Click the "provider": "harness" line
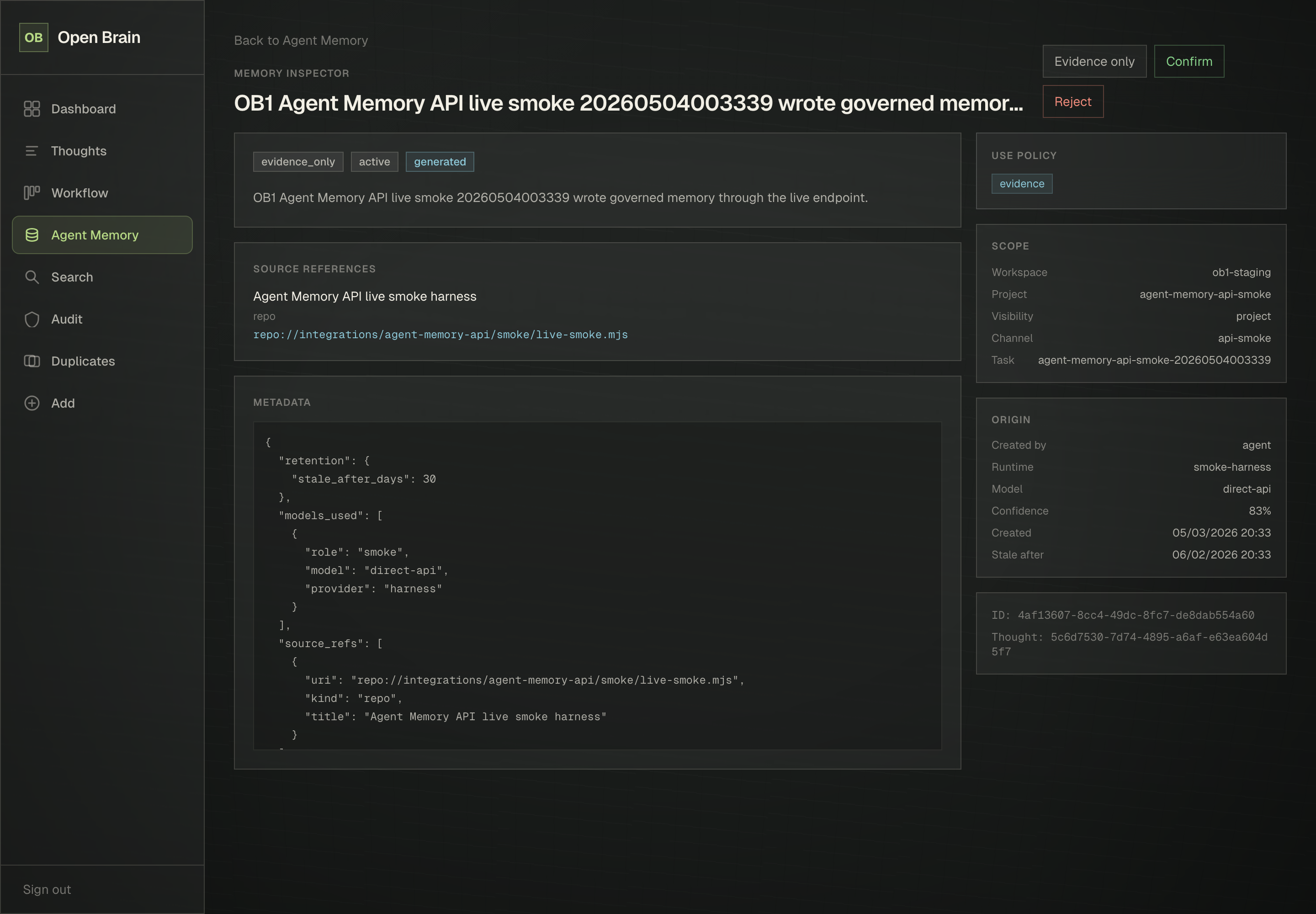The image size is (1316, 914). pyautogui.click(x=373, y=589)
